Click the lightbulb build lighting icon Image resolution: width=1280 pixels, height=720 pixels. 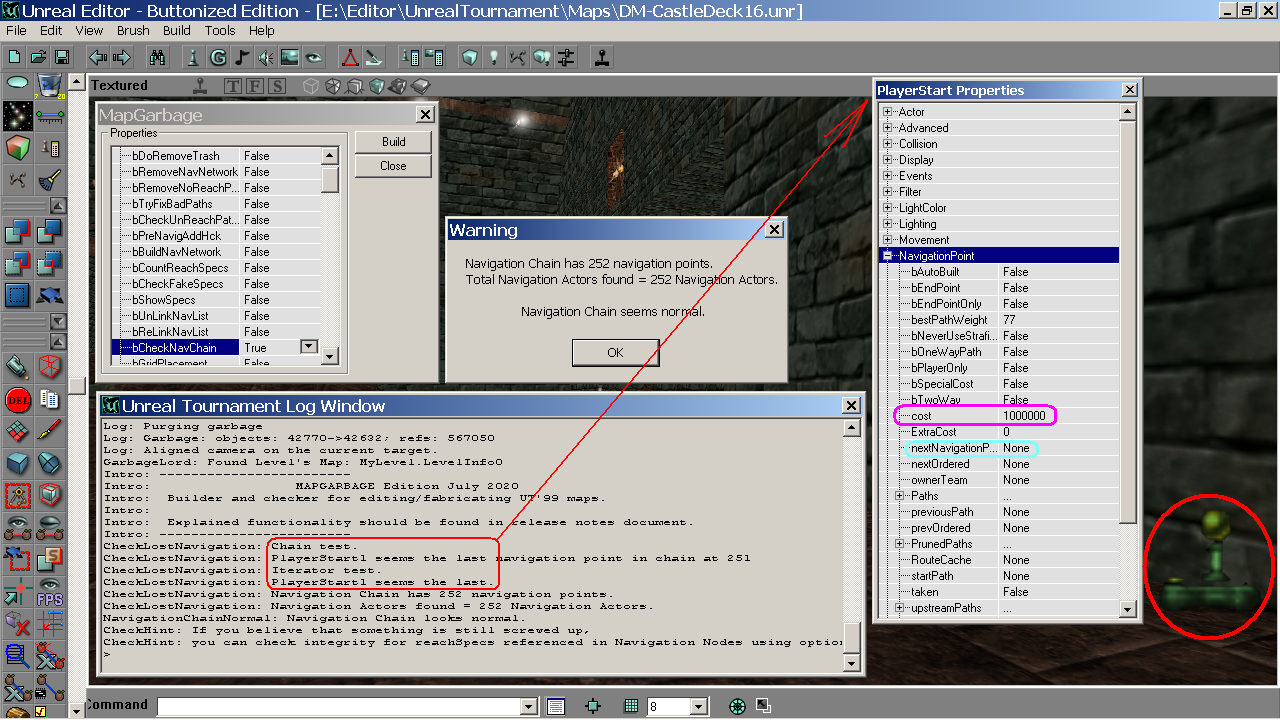(x=493, y=57)
